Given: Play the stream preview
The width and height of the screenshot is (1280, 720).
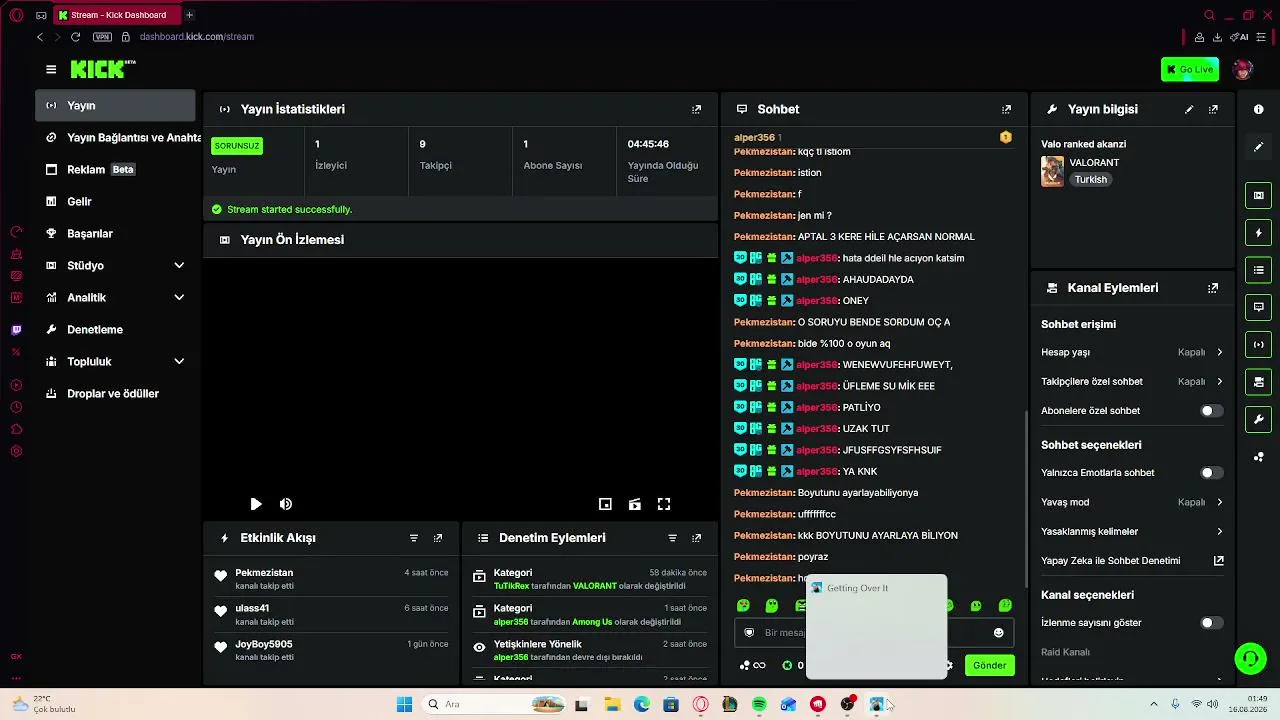Looking at the screenshot, I should click(256, 504).
